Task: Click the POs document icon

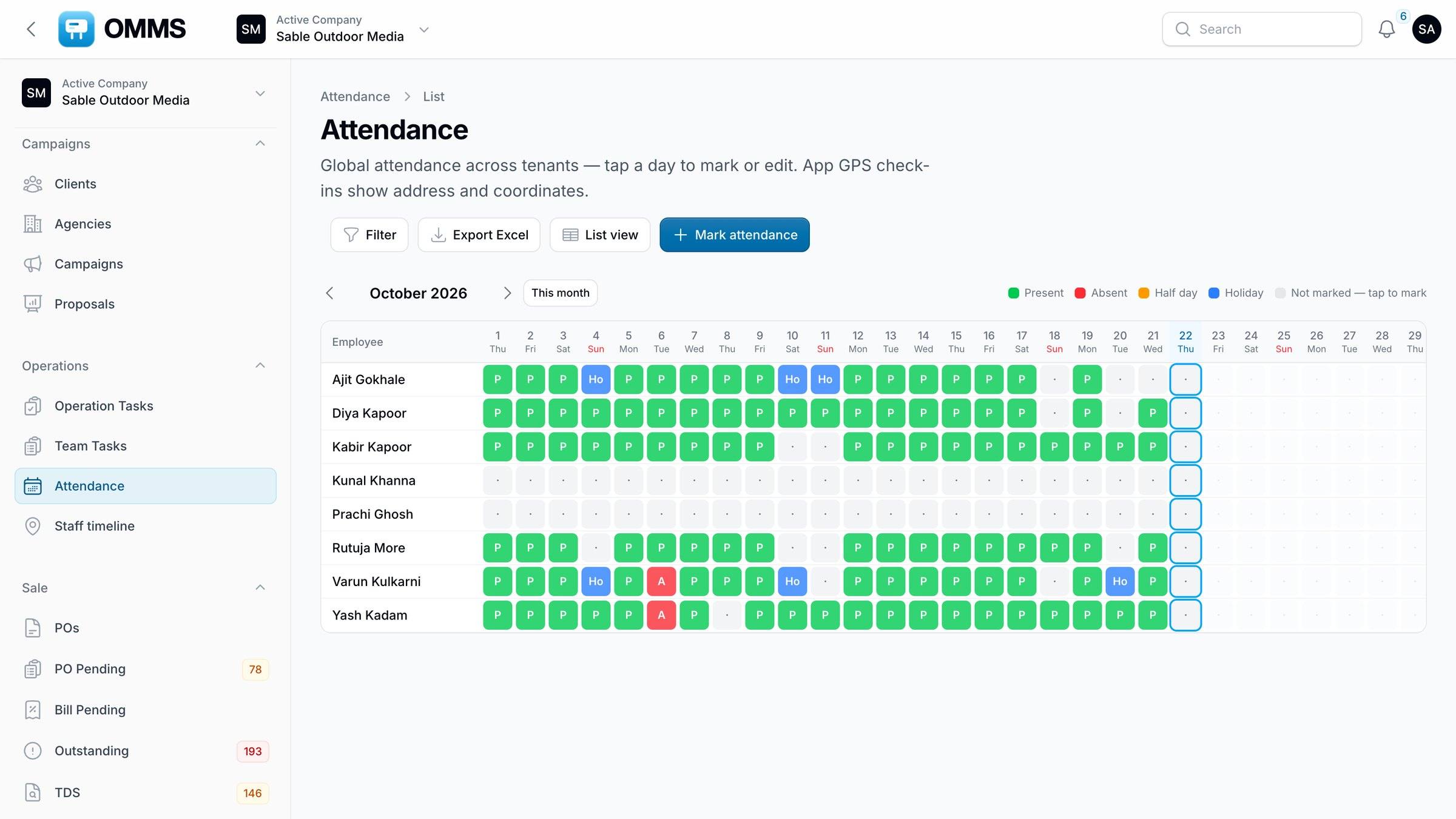Action: tap(33, 628)
